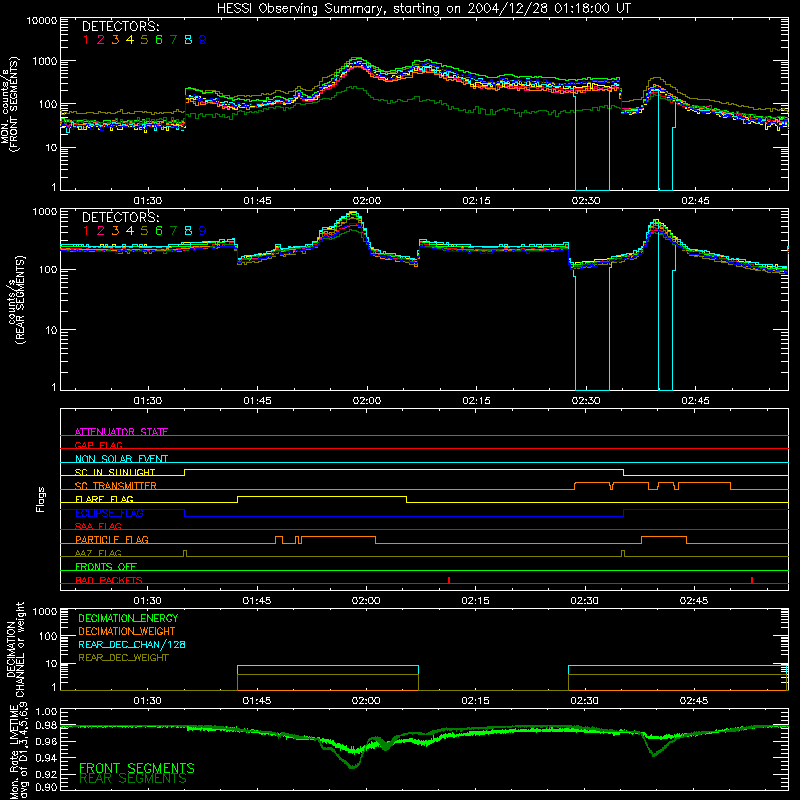This screenshot has height=800, width=800.
Task: Click 01:45 time label under flags panel
Action: coord(257,601)
